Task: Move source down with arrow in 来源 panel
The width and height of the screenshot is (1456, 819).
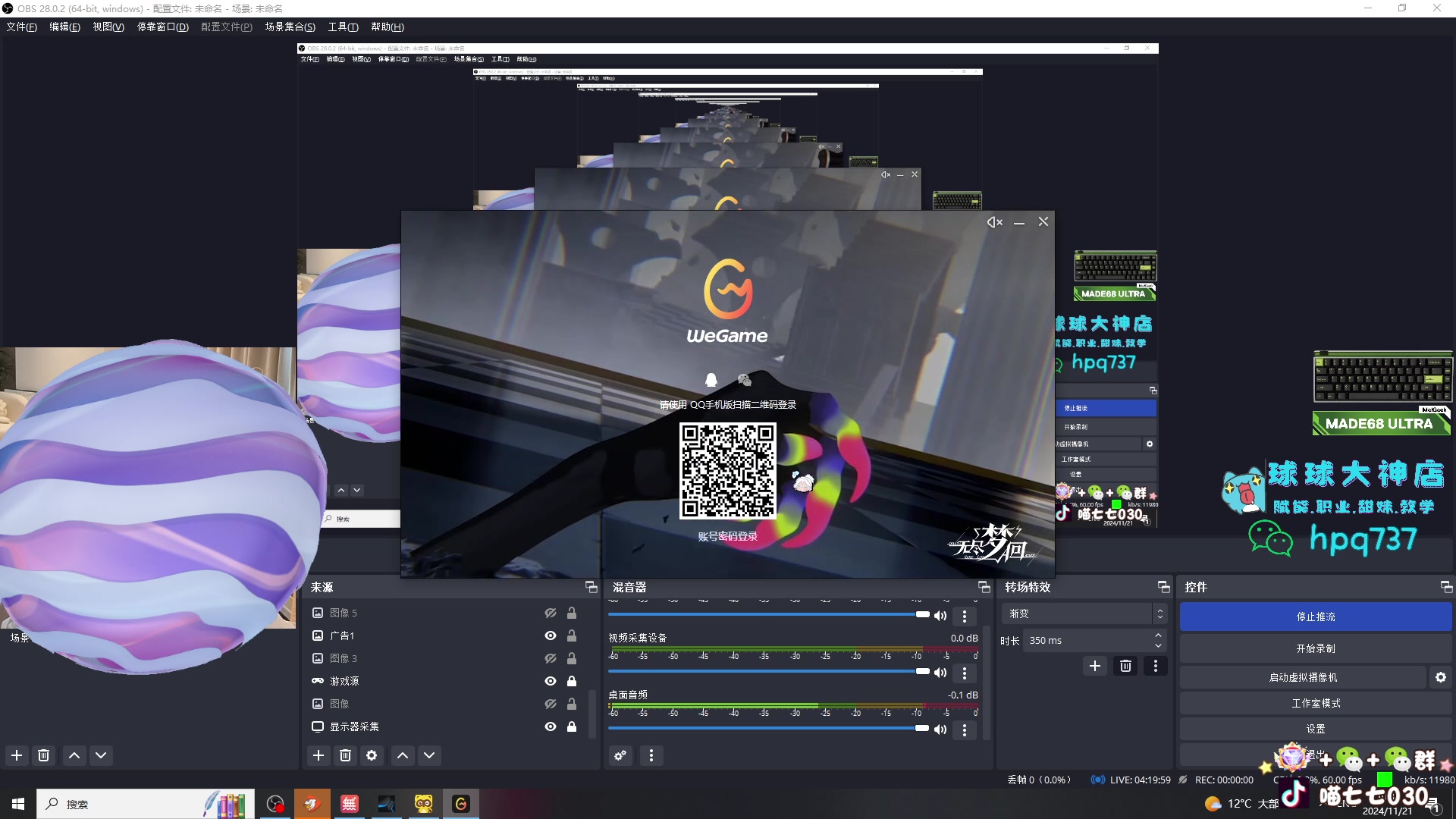Action: click(x=429, y=755)
